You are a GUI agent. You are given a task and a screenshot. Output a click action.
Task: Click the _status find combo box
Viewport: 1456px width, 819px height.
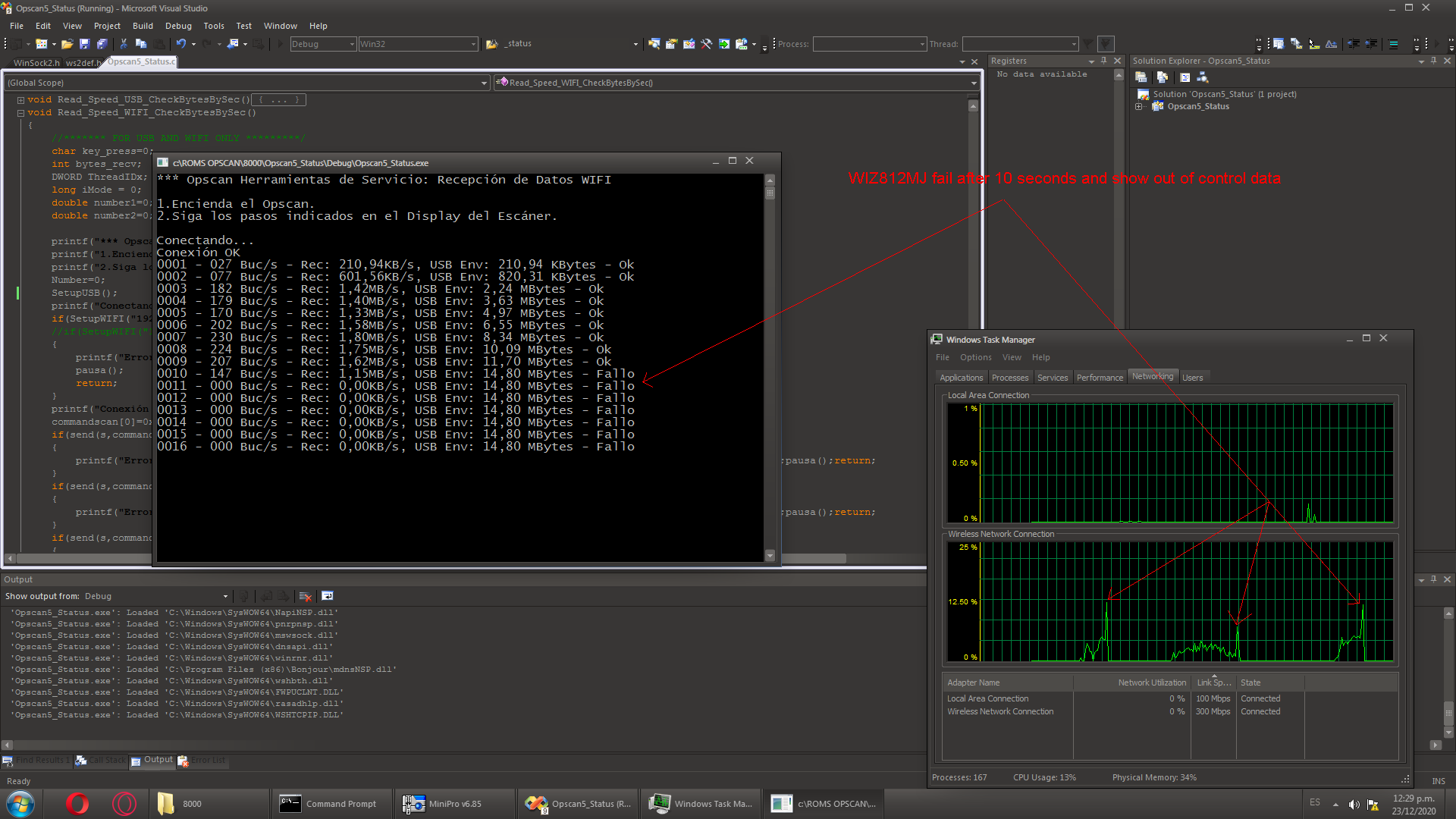pyautogui.click(x=569, y=44)
